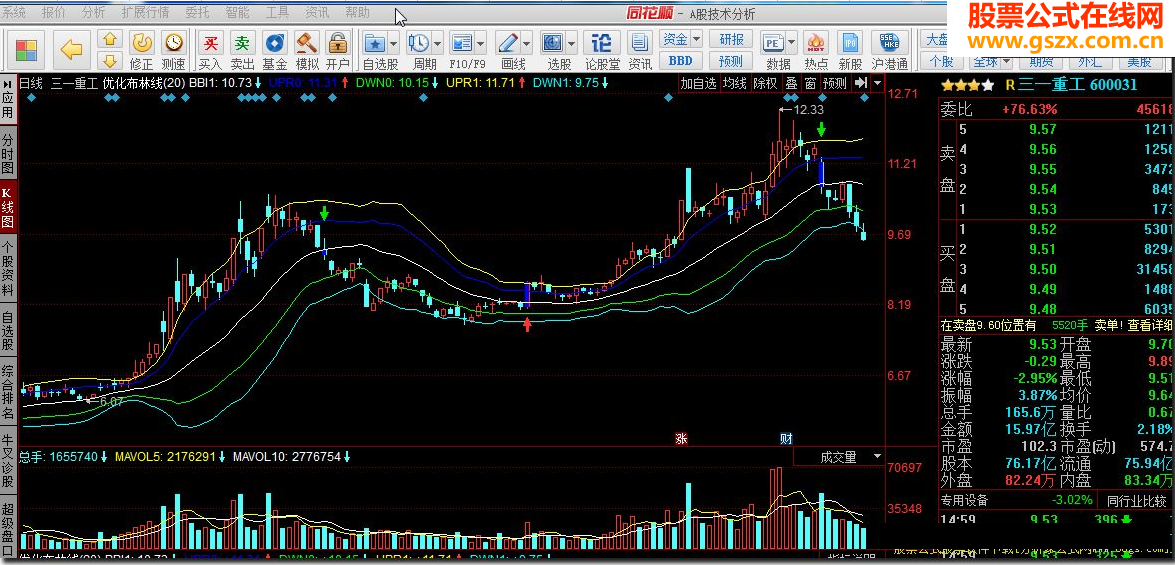Screen dimensions: 1175x565
Task: Expand the 资金 dropdown arrow
Action: [x=696, y=39]
